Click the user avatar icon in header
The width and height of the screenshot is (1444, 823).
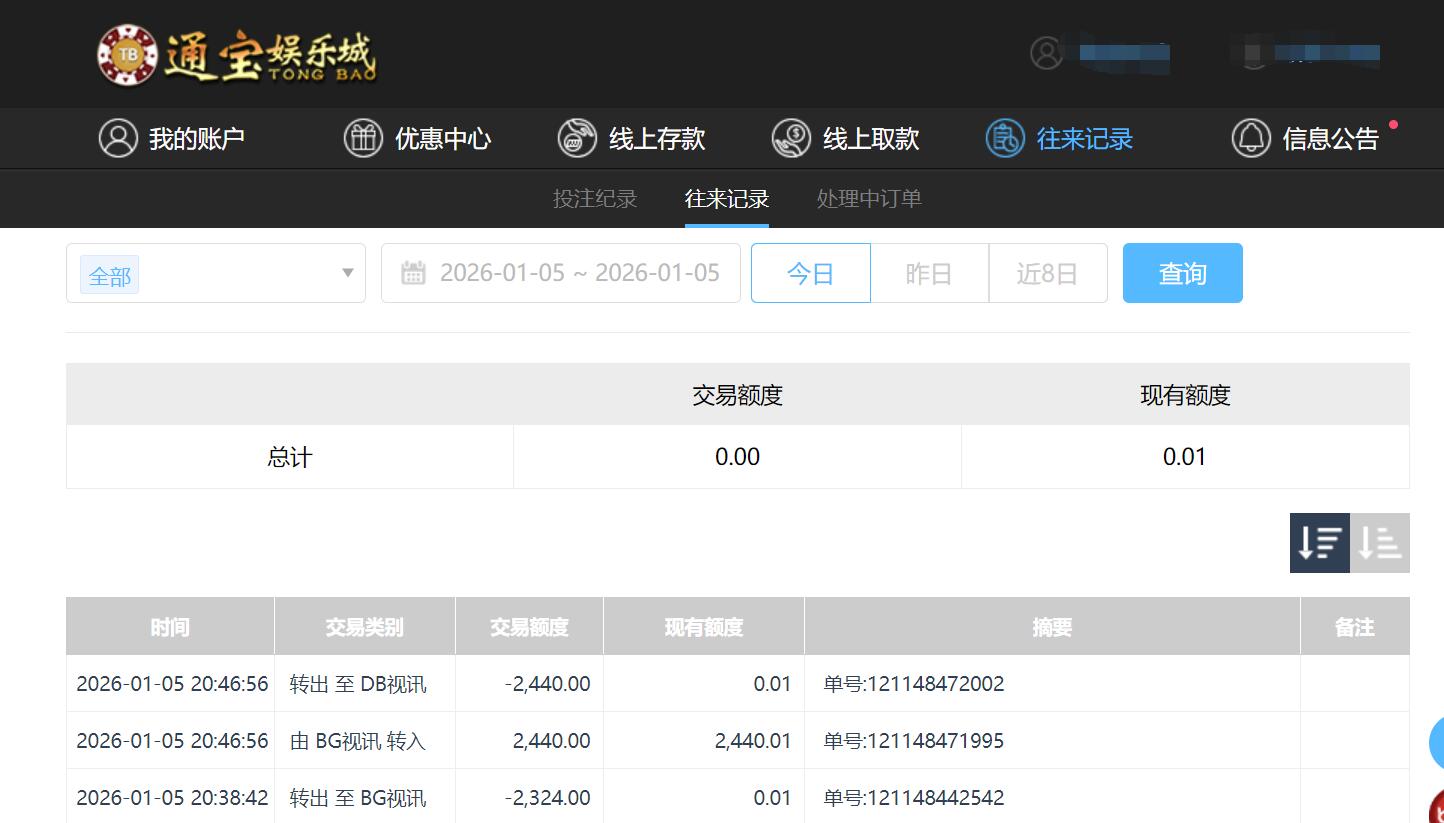[1047, 53]
